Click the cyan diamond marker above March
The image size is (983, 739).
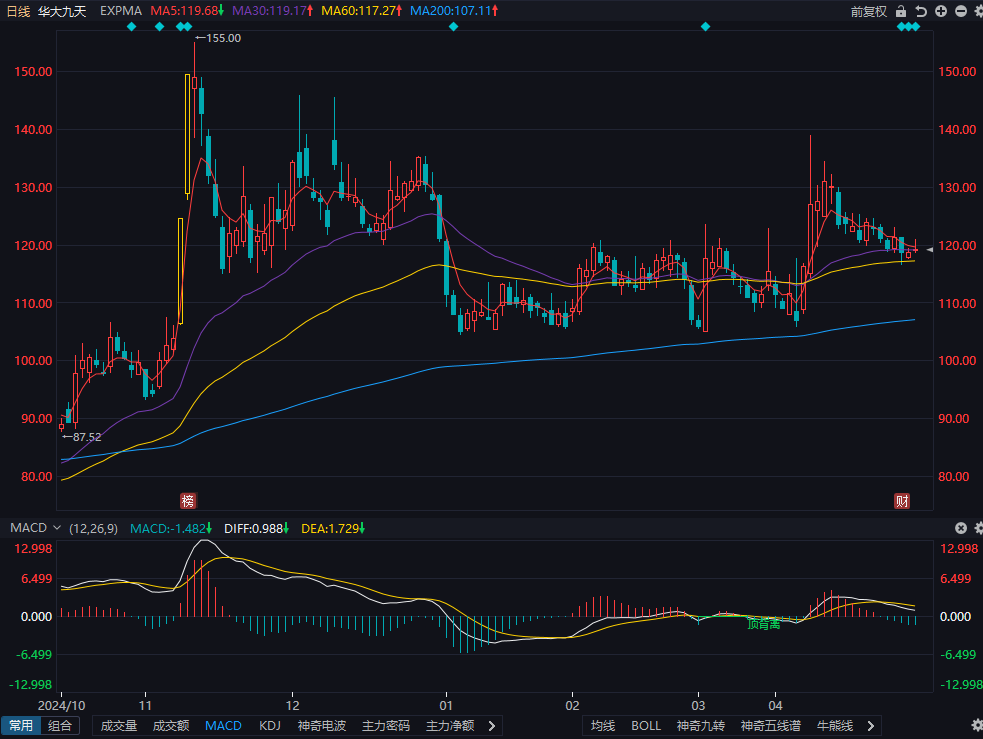pos(705,26)
